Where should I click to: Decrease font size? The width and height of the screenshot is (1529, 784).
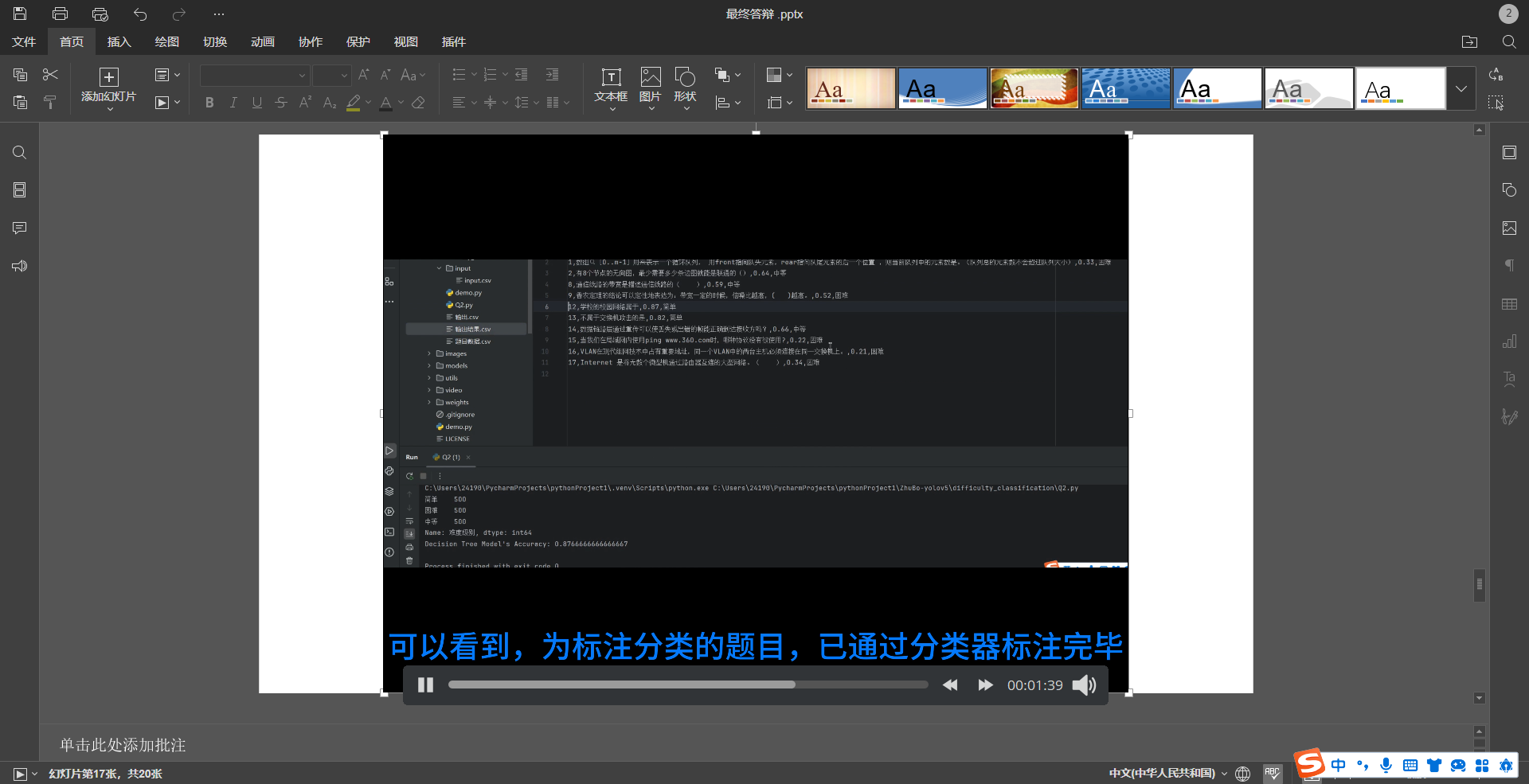[385, 75]
